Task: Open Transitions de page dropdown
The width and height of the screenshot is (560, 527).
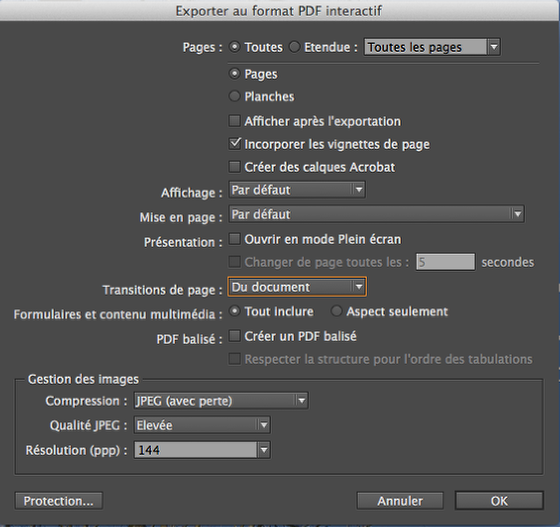Action: [297, 287]
